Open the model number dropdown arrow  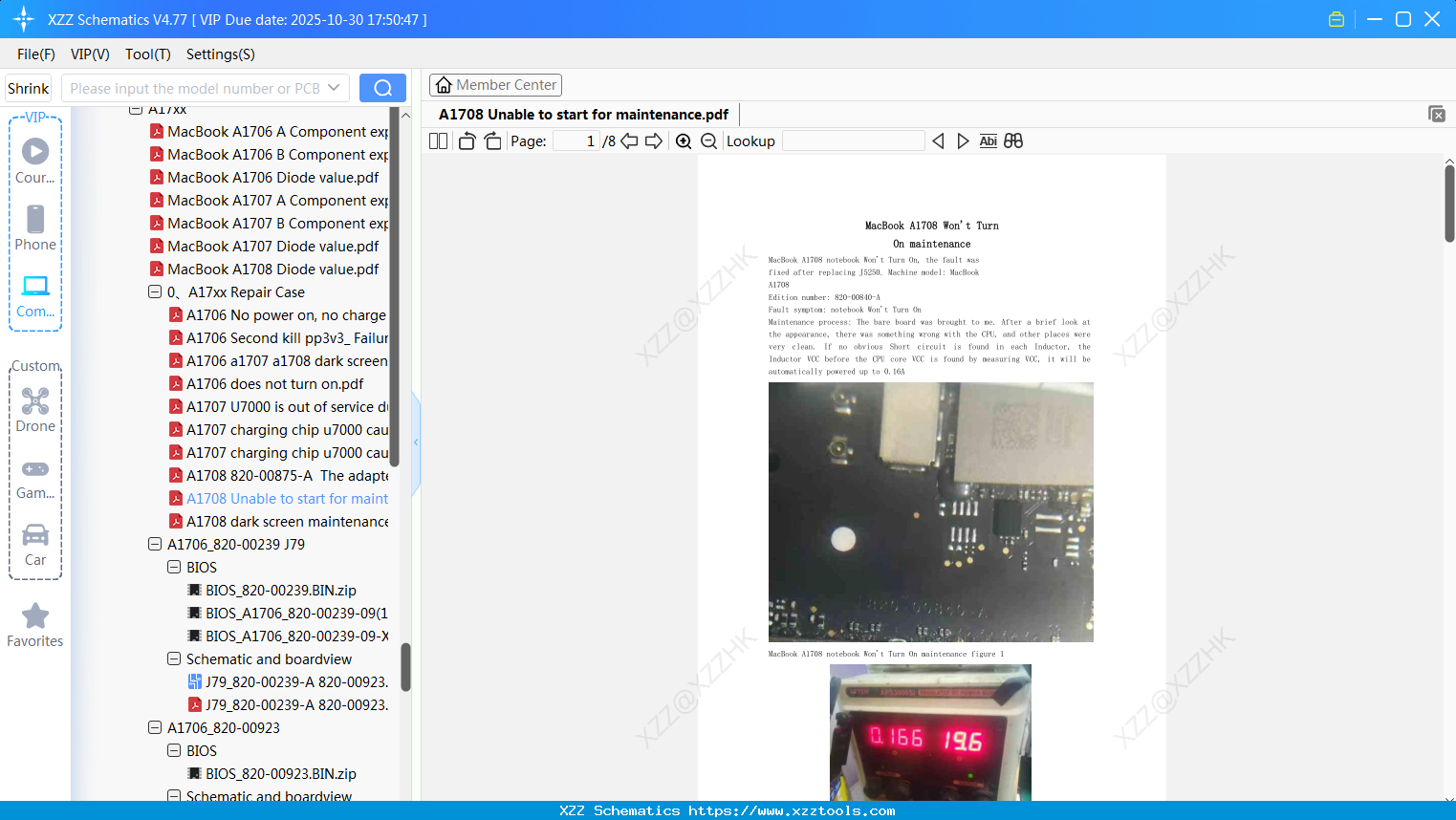click(x=334, y=88)
